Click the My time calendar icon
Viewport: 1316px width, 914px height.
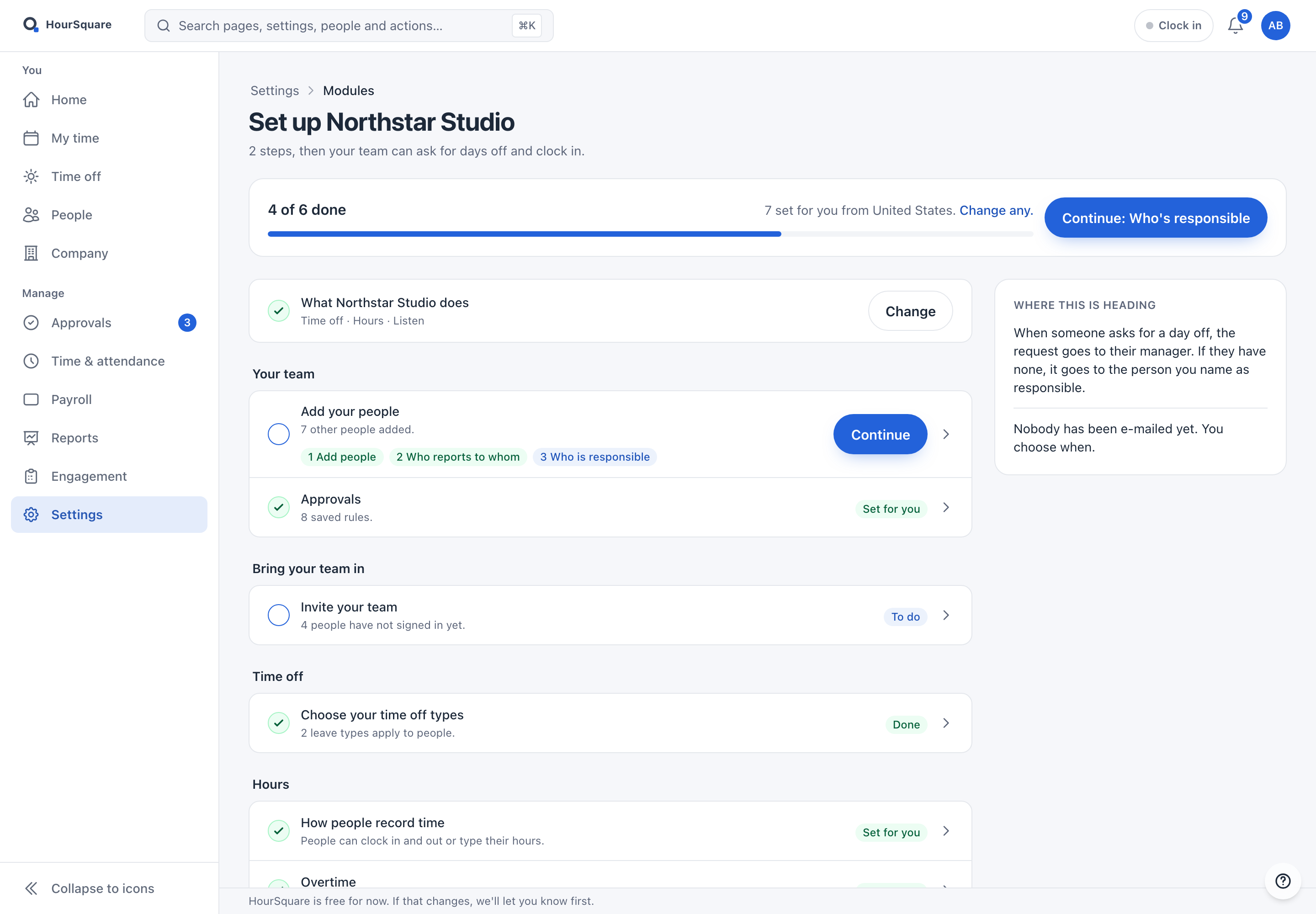[x=31, y=138]
